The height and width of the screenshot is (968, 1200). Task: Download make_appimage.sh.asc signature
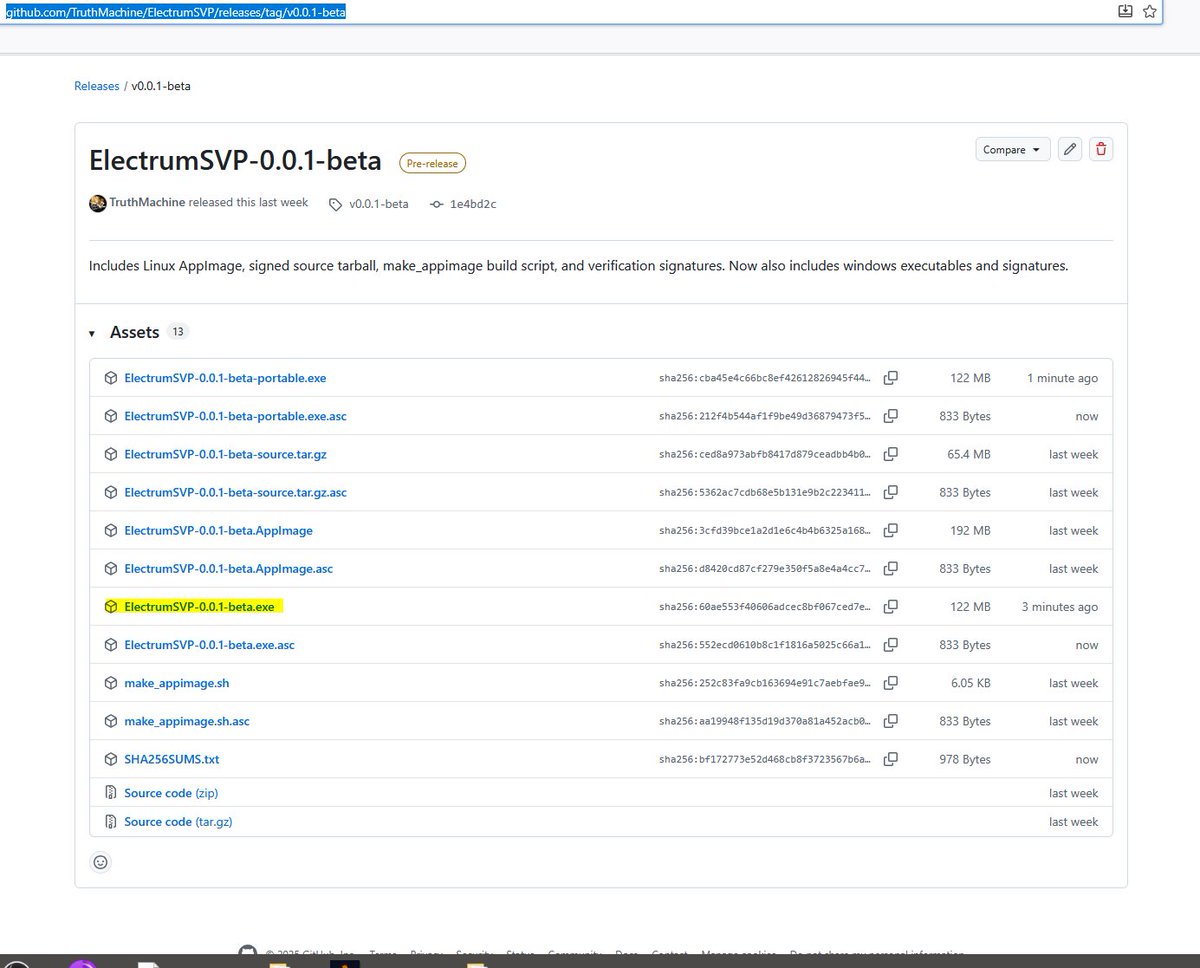[x=187, y=721]
